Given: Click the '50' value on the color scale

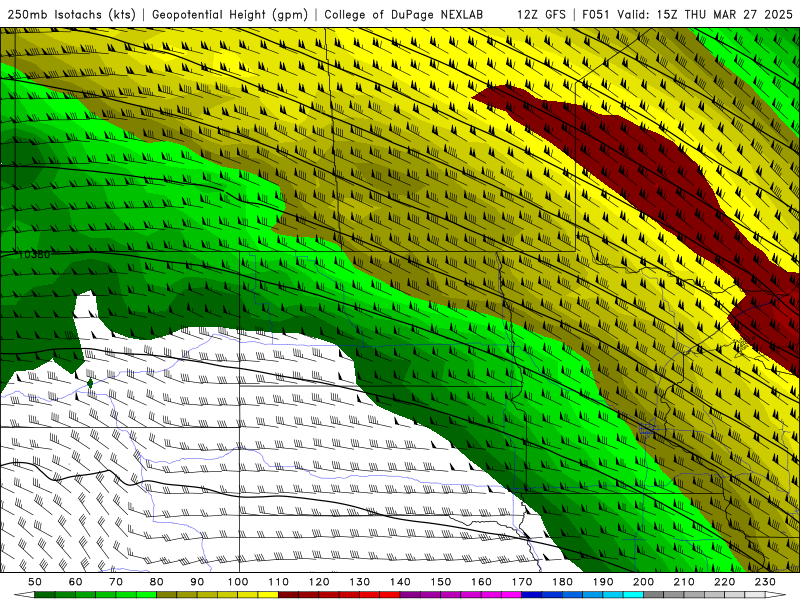Looking at the screenshot, I should coord(35,582).
